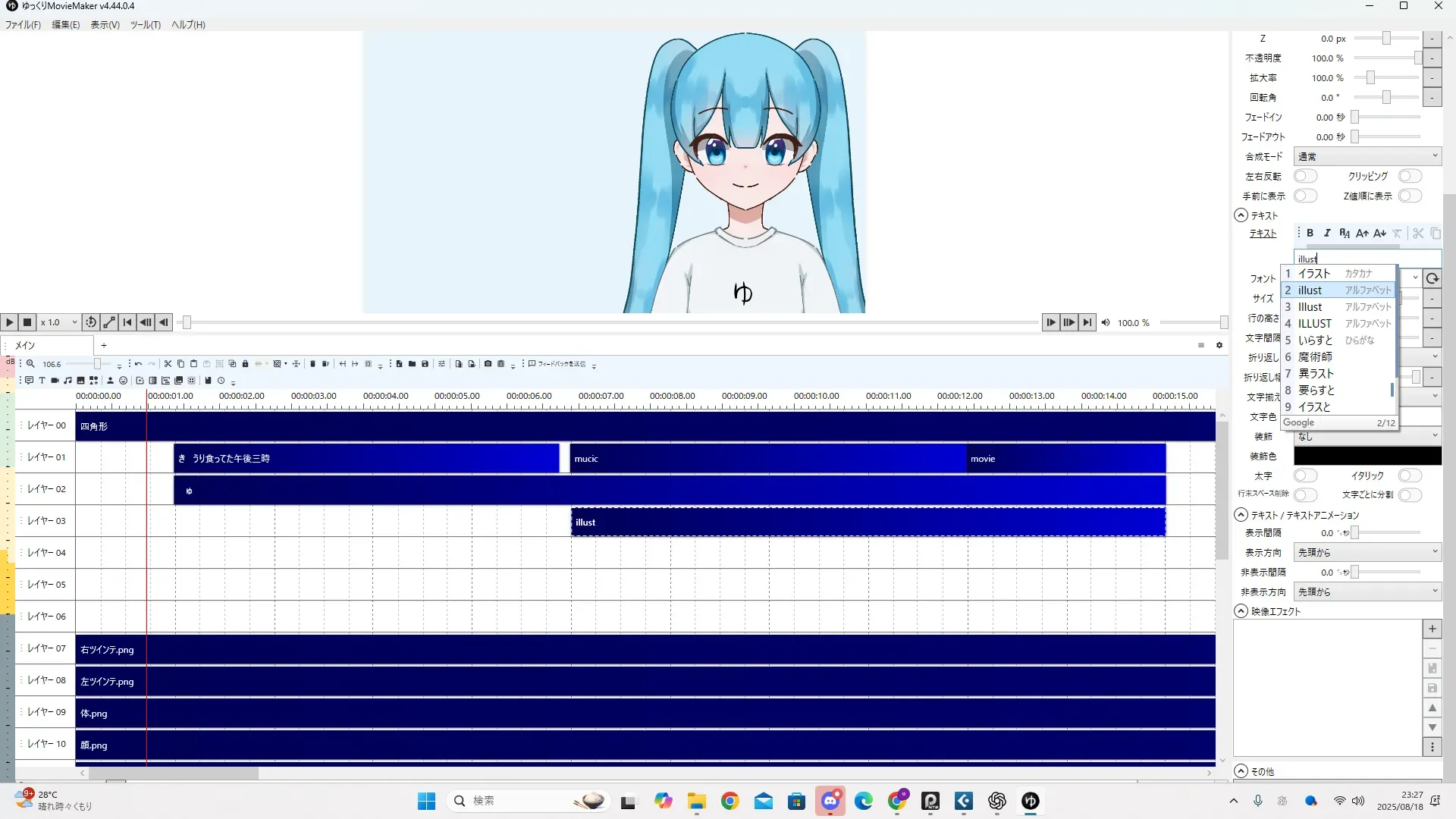Open the playback speed x 1.0 dropdown

click(x=59, y=322)
